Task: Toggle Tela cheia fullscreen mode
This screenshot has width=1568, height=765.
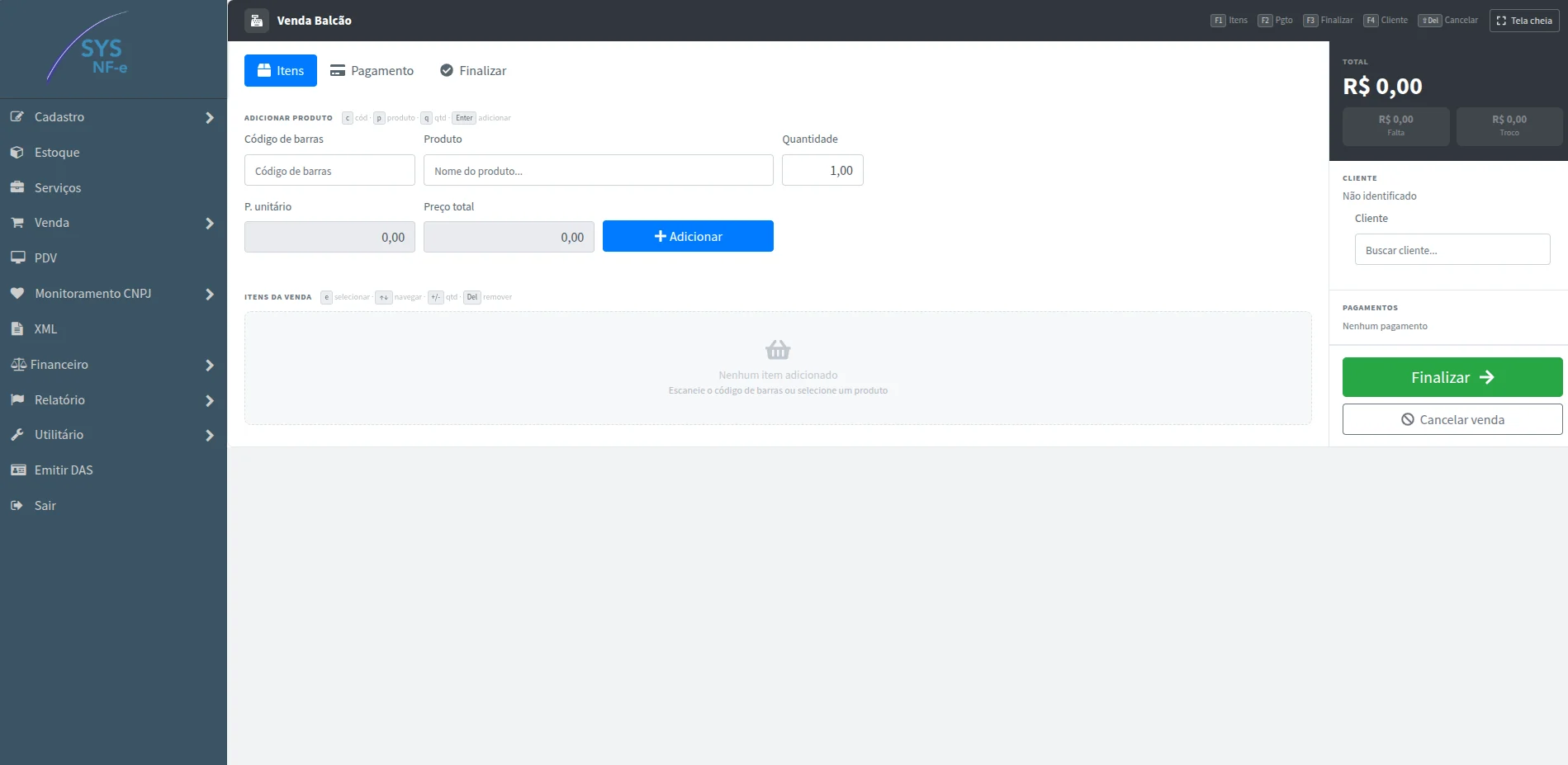Action: click(1524, 21)
